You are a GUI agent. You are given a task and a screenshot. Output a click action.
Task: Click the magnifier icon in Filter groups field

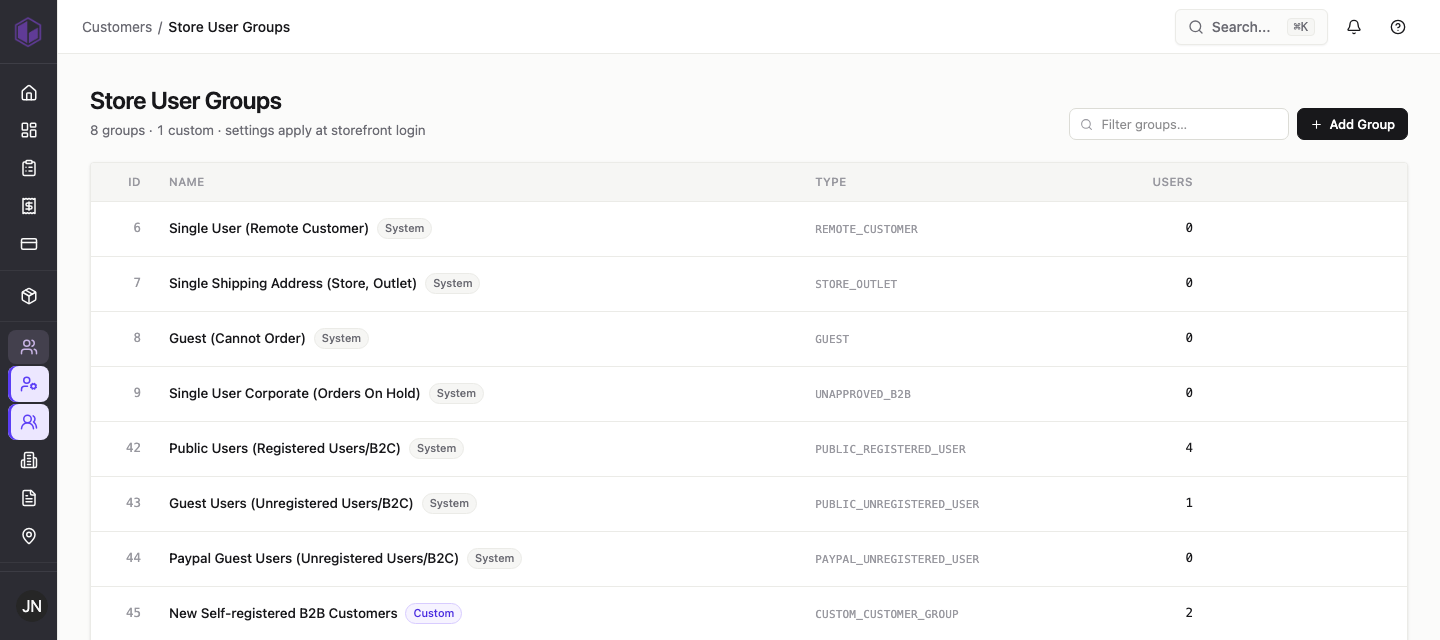click(1086, 125)
